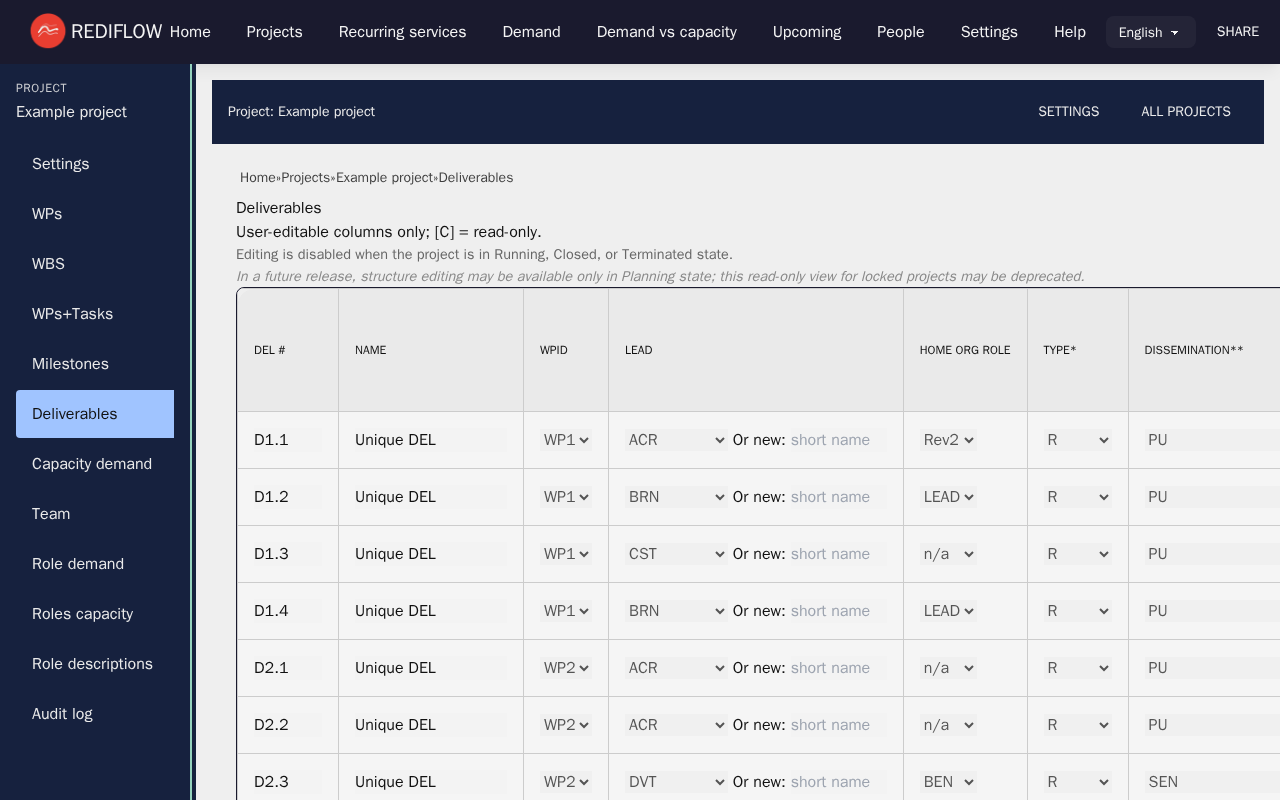Viewport: 1280px width, 800px height.
Task: Open the Type dropdown for D2.1
Action: (1077, 668)
